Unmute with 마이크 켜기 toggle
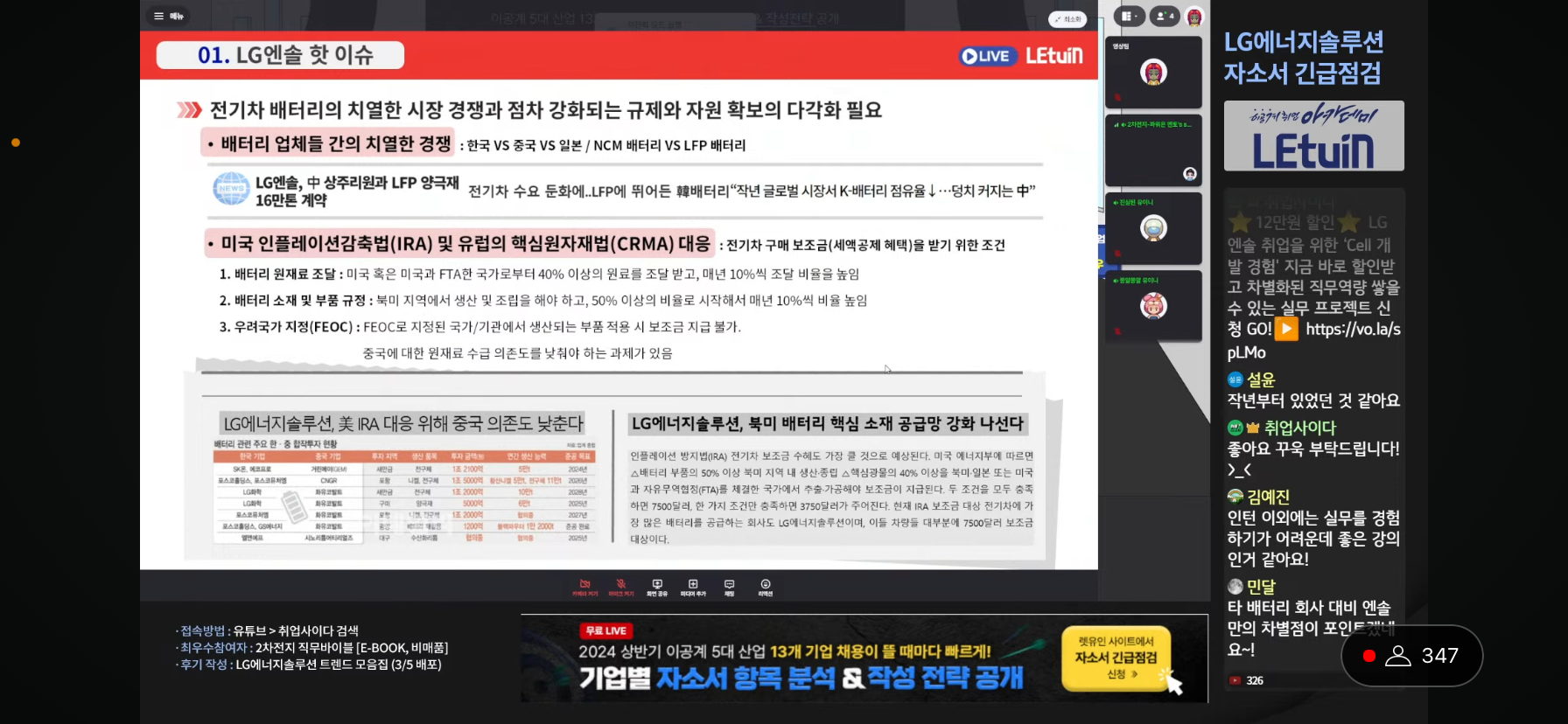Screen dimensions: 1568x724 point(621,587)
